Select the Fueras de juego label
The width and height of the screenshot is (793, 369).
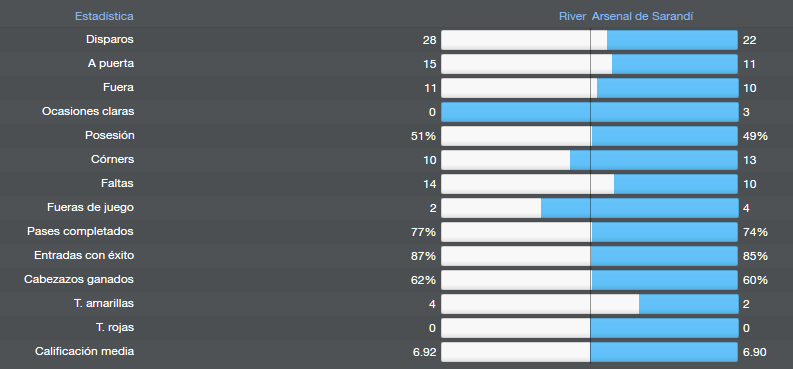91,208
